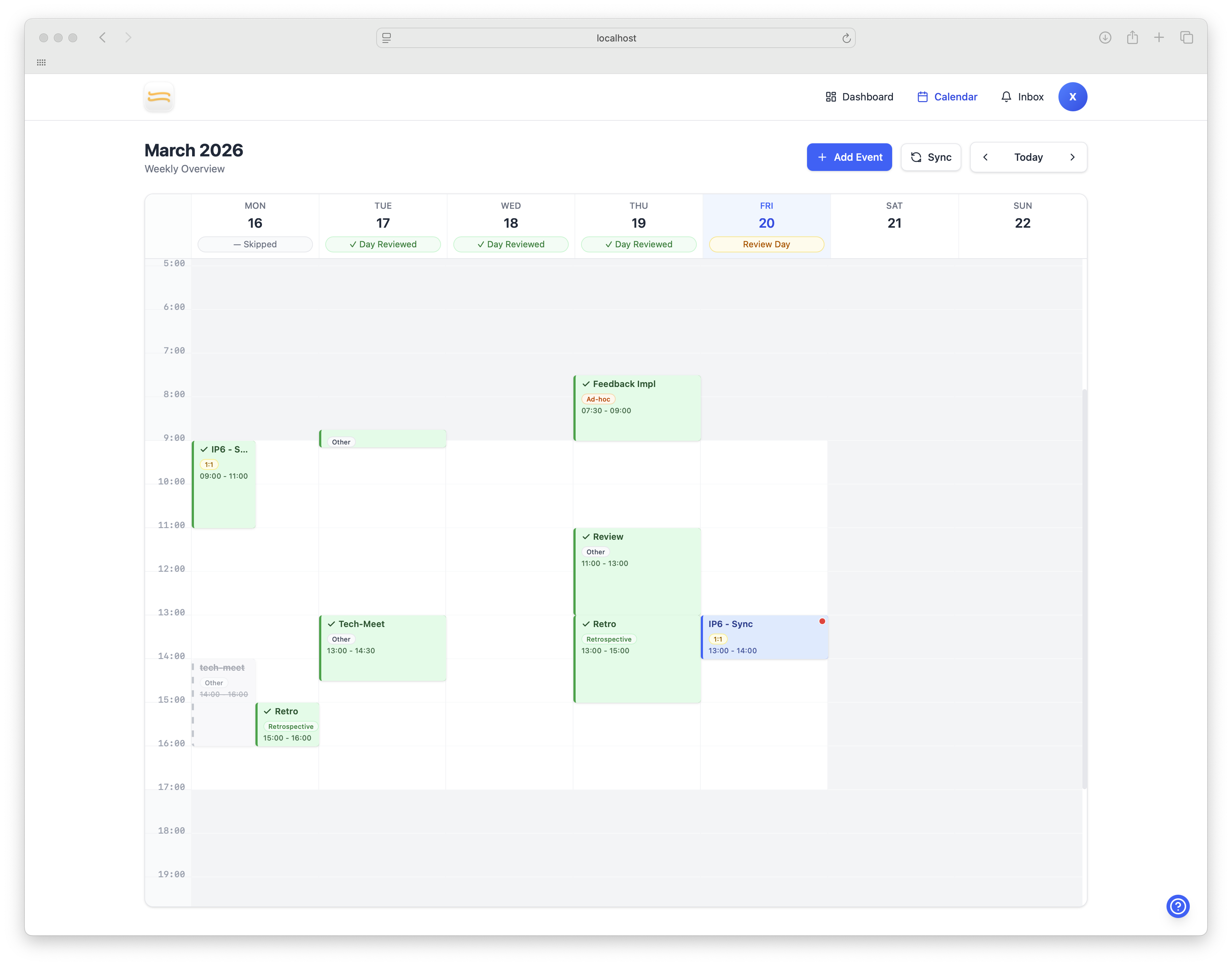Open the cancelled tech-meet event
The width and height of the screenshot is (1232, 966).
pos(223,702)
